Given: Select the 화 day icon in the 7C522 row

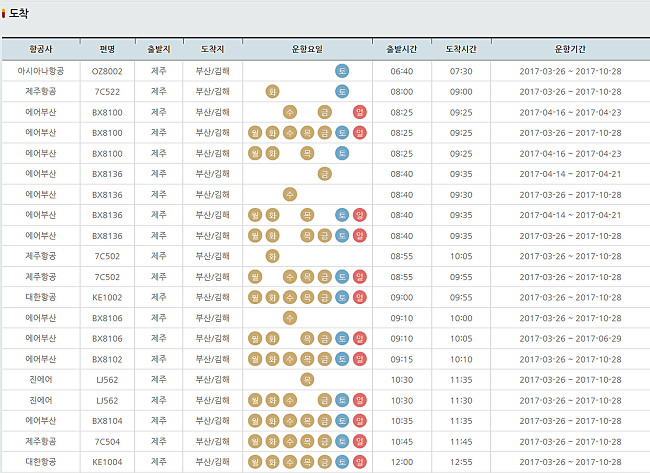Looking at the screenshot, I should click(272, 92).
